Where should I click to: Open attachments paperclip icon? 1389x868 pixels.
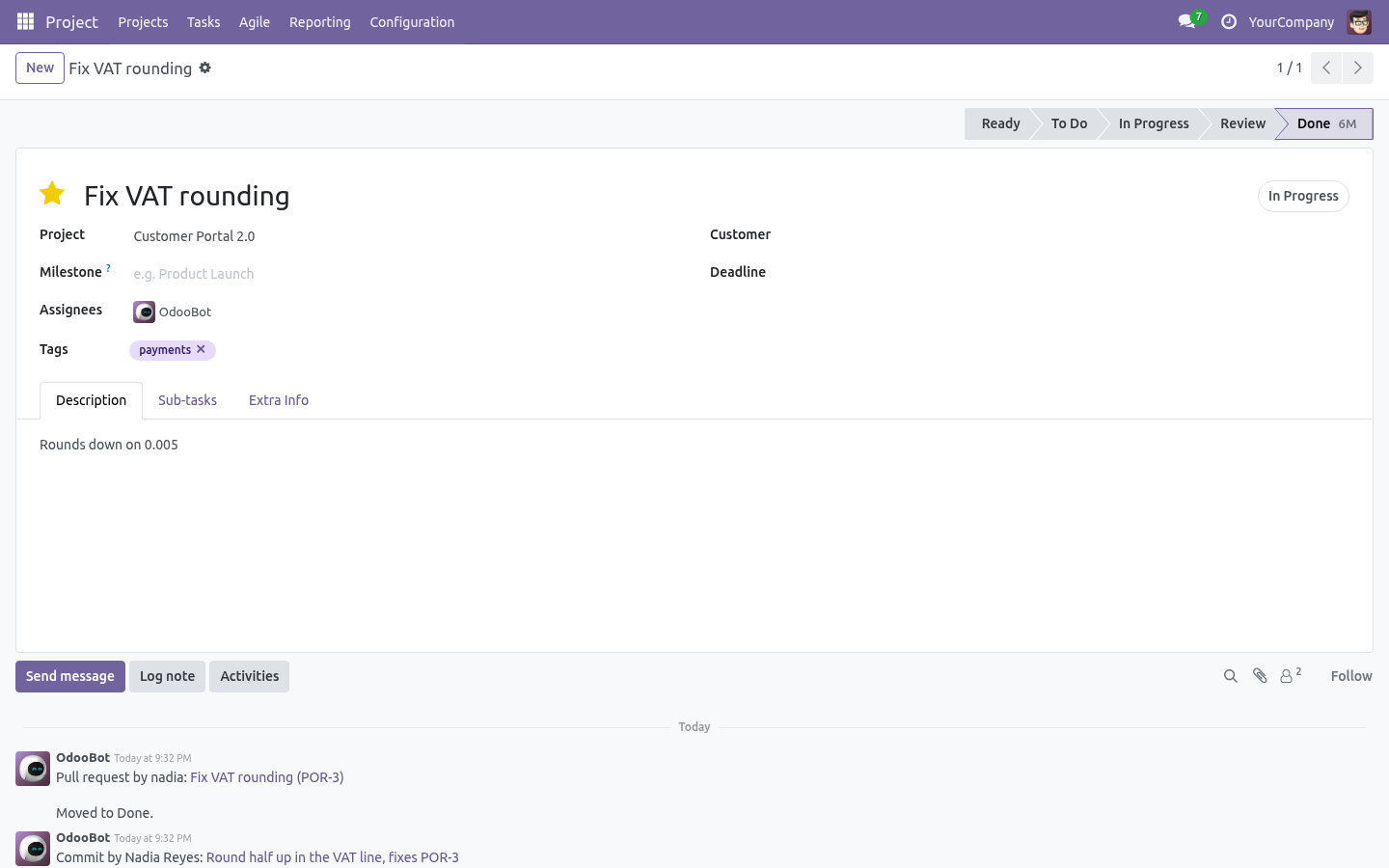1260,676
